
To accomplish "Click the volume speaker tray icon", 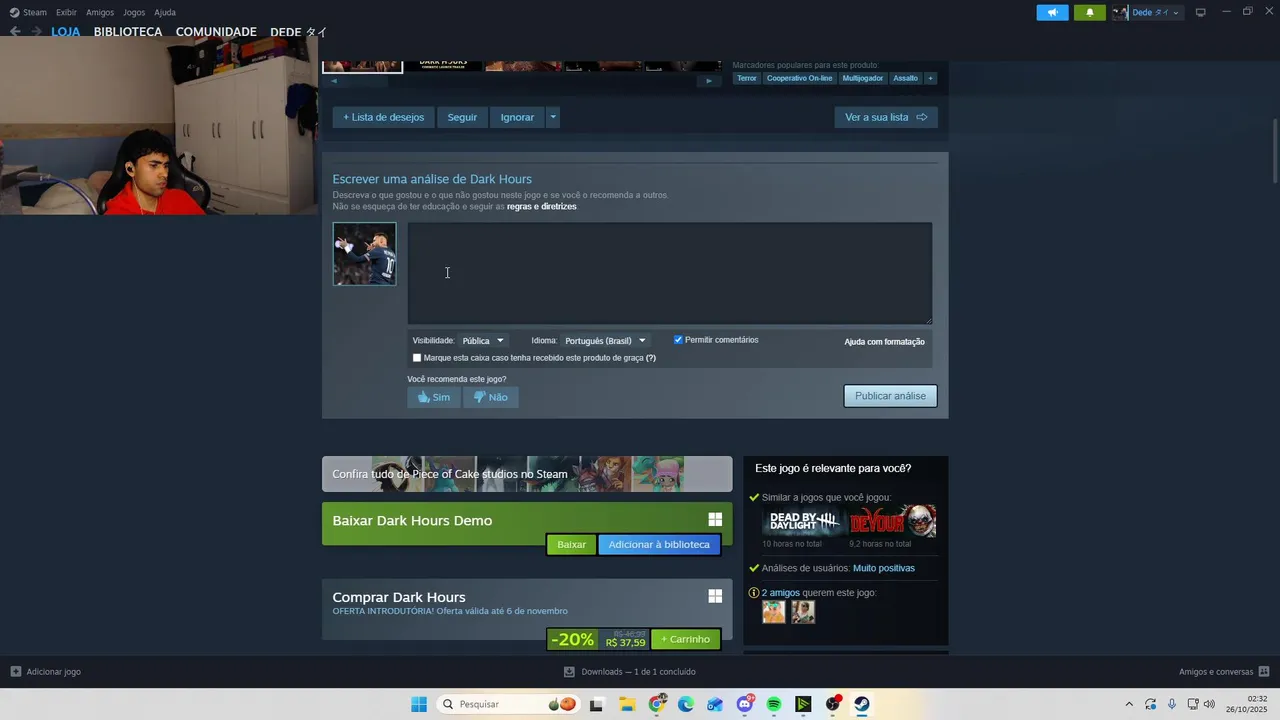I will tap(1209, 704).
